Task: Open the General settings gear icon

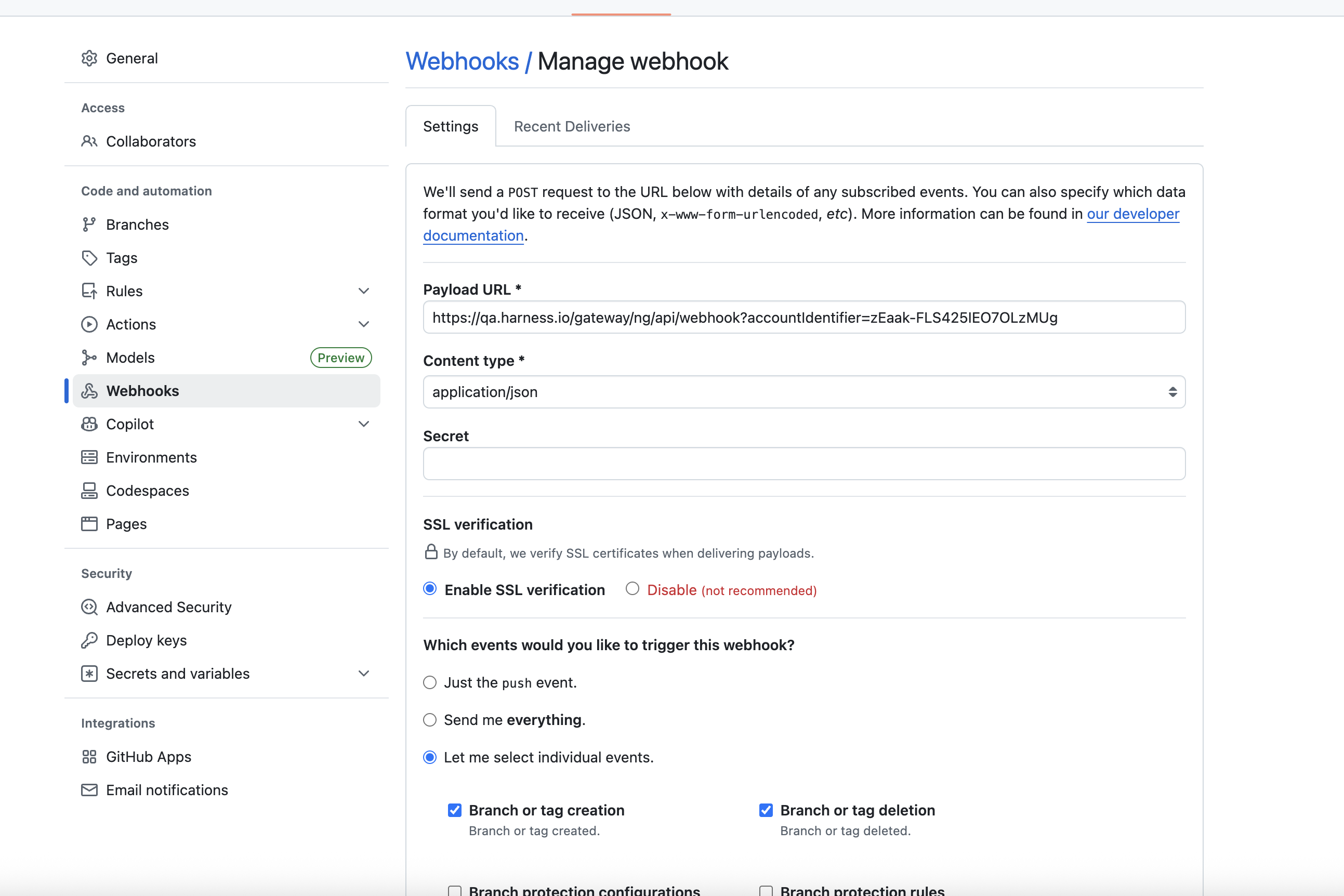Action: pos(90,58)
